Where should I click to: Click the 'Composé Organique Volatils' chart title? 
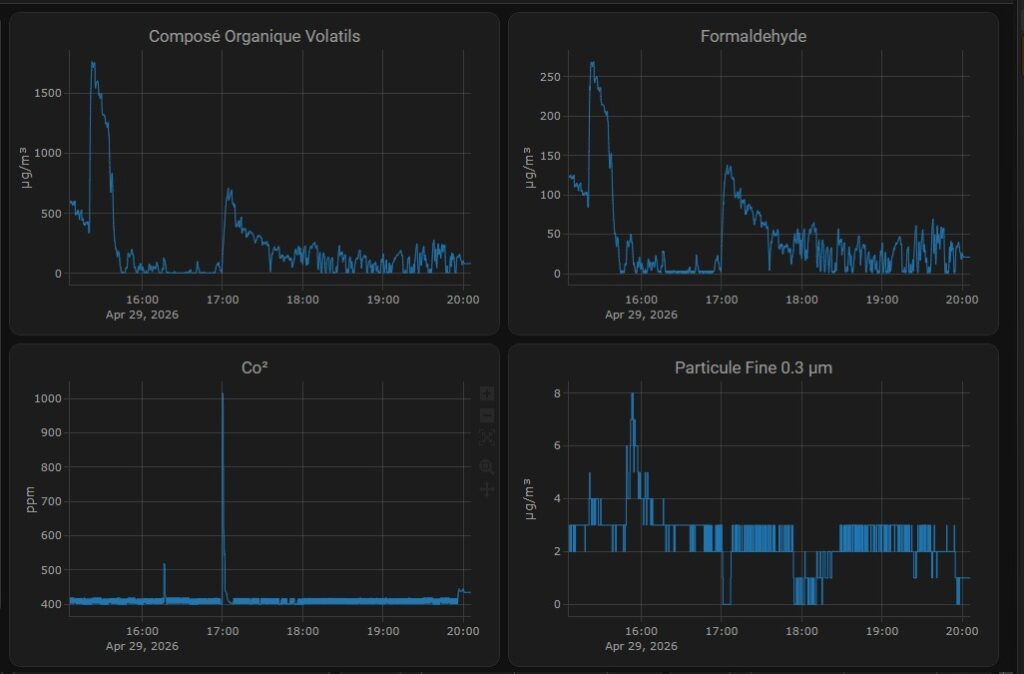point(255,36)
